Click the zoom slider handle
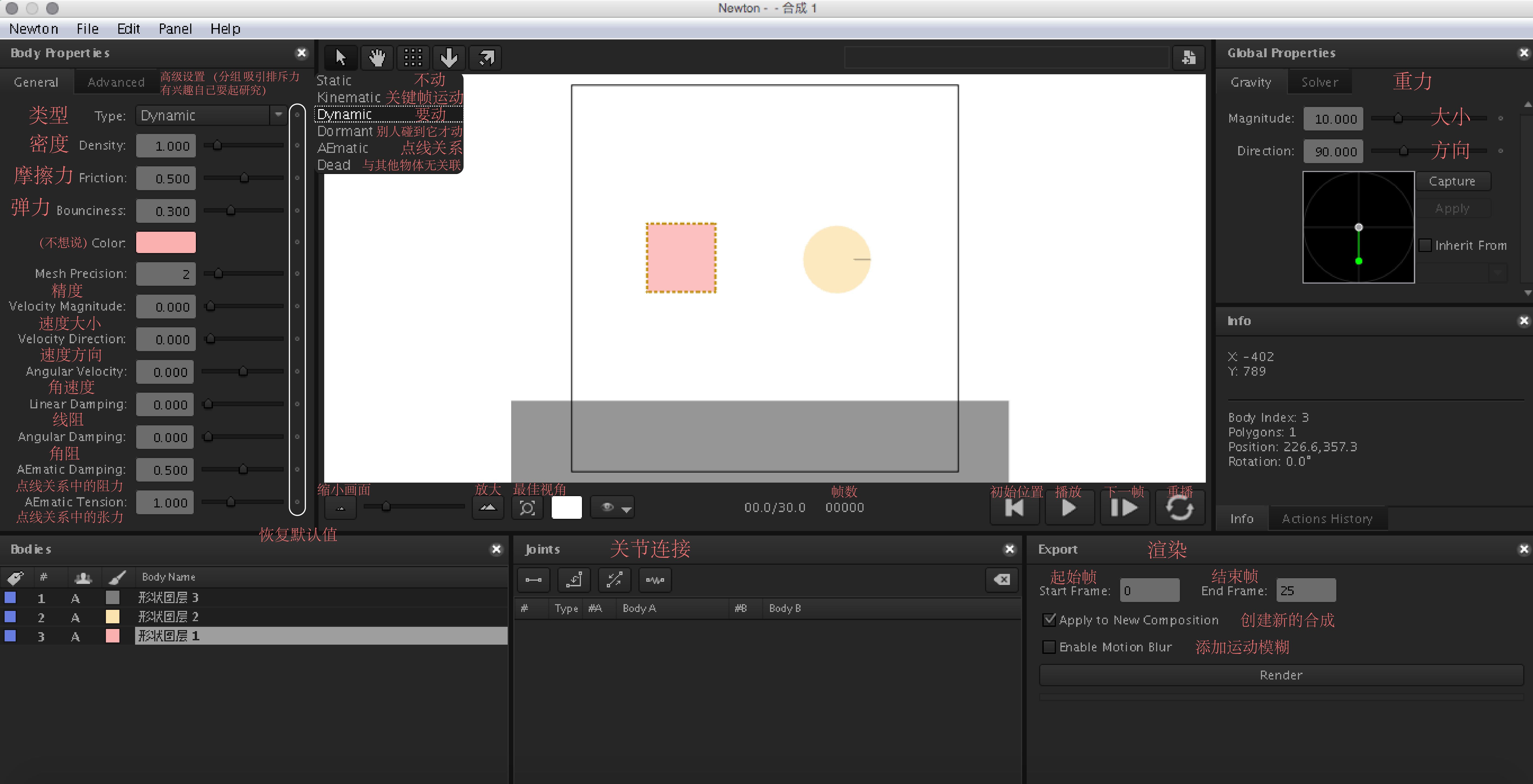The image size is (1533, 784). click(x=386, y=506)
